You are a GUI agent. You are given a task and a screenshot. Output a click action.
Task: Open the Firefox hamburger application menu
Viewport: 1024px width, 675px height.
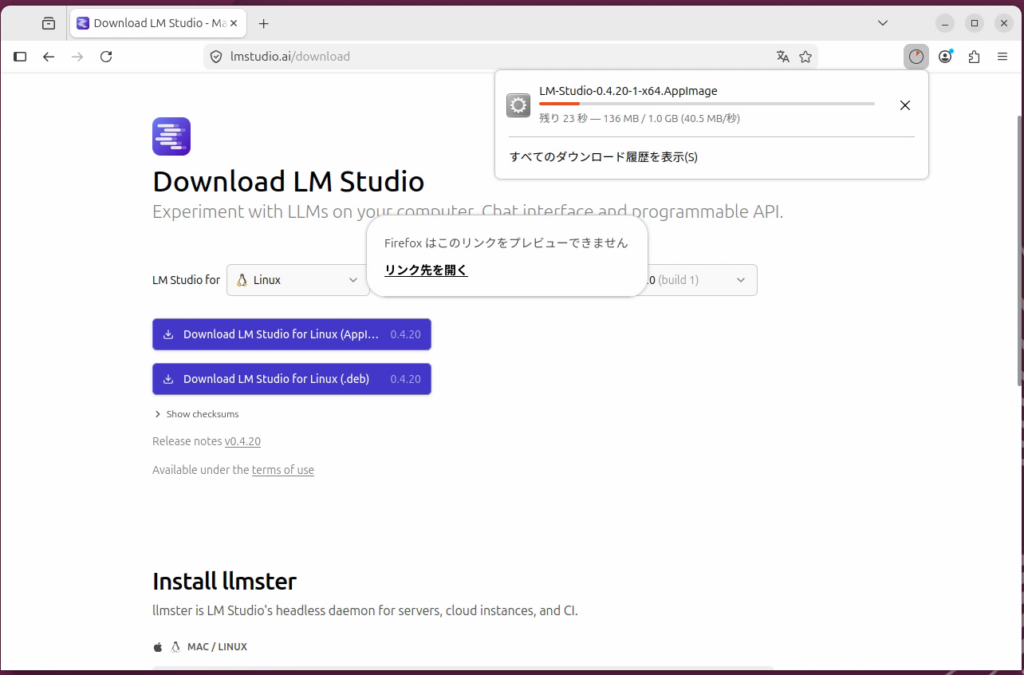coord(1002,57)
